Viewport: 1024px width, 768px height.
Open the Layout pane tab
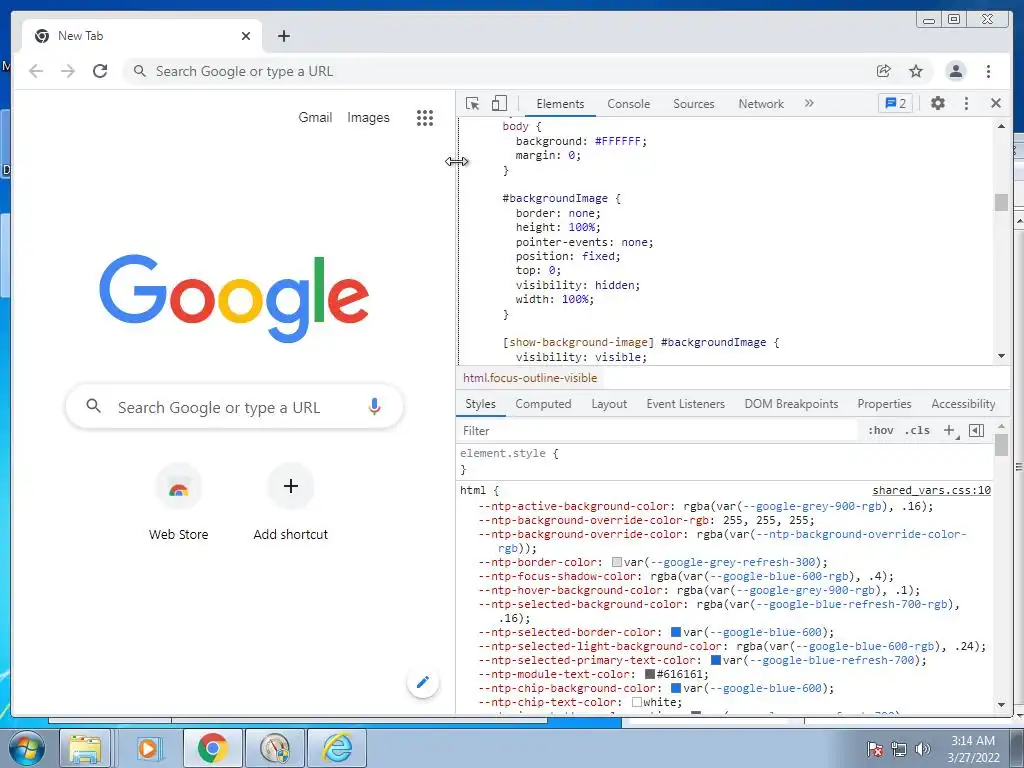pos(609,404)
